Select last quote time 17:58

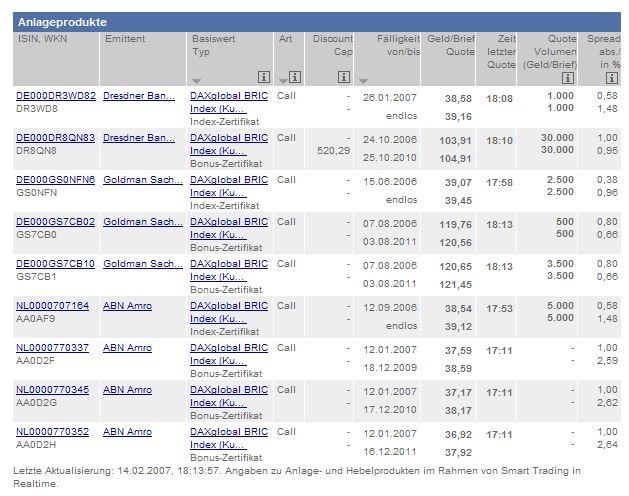click(x=499, y=183)
